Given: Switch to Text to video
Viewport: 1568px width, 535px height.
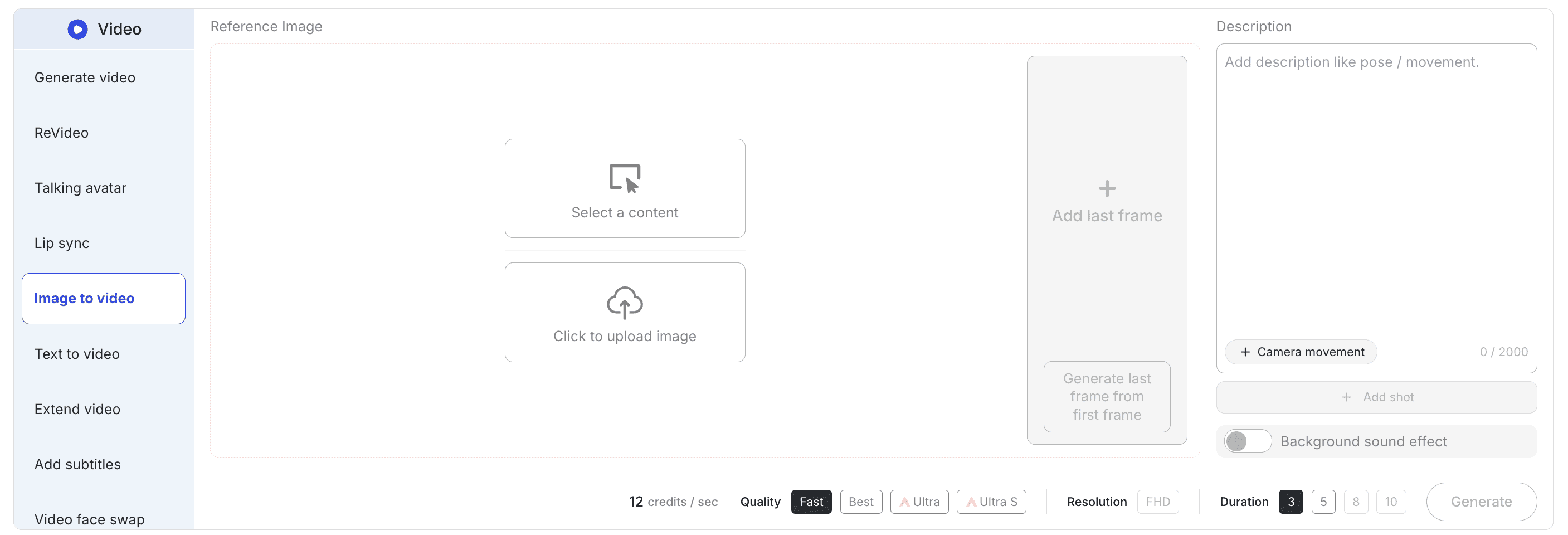Looking at the screenshot, I should click(77, 354).
